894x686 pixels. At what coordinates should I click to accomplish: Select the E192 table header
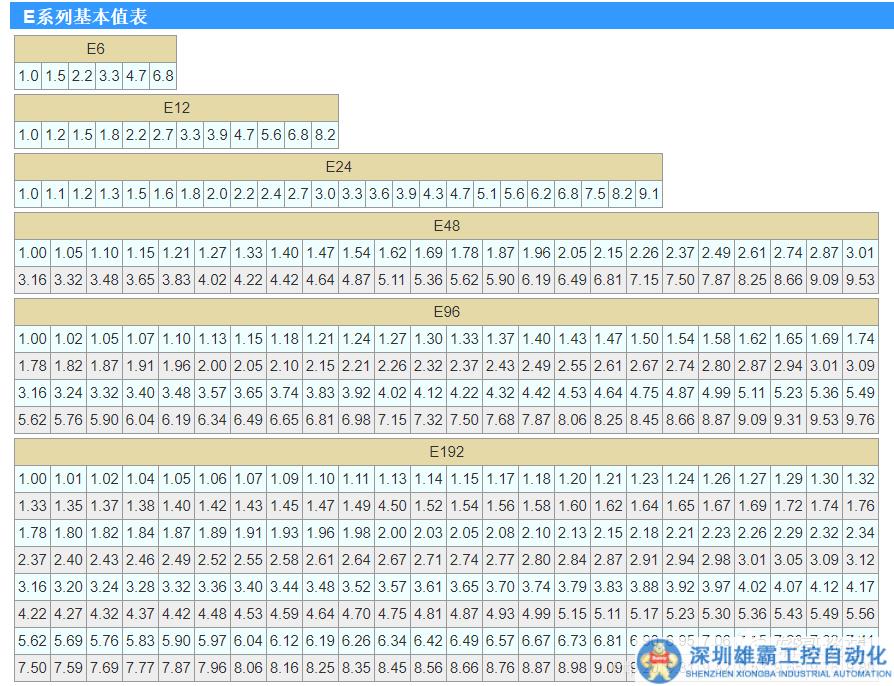tap(447, 451)
